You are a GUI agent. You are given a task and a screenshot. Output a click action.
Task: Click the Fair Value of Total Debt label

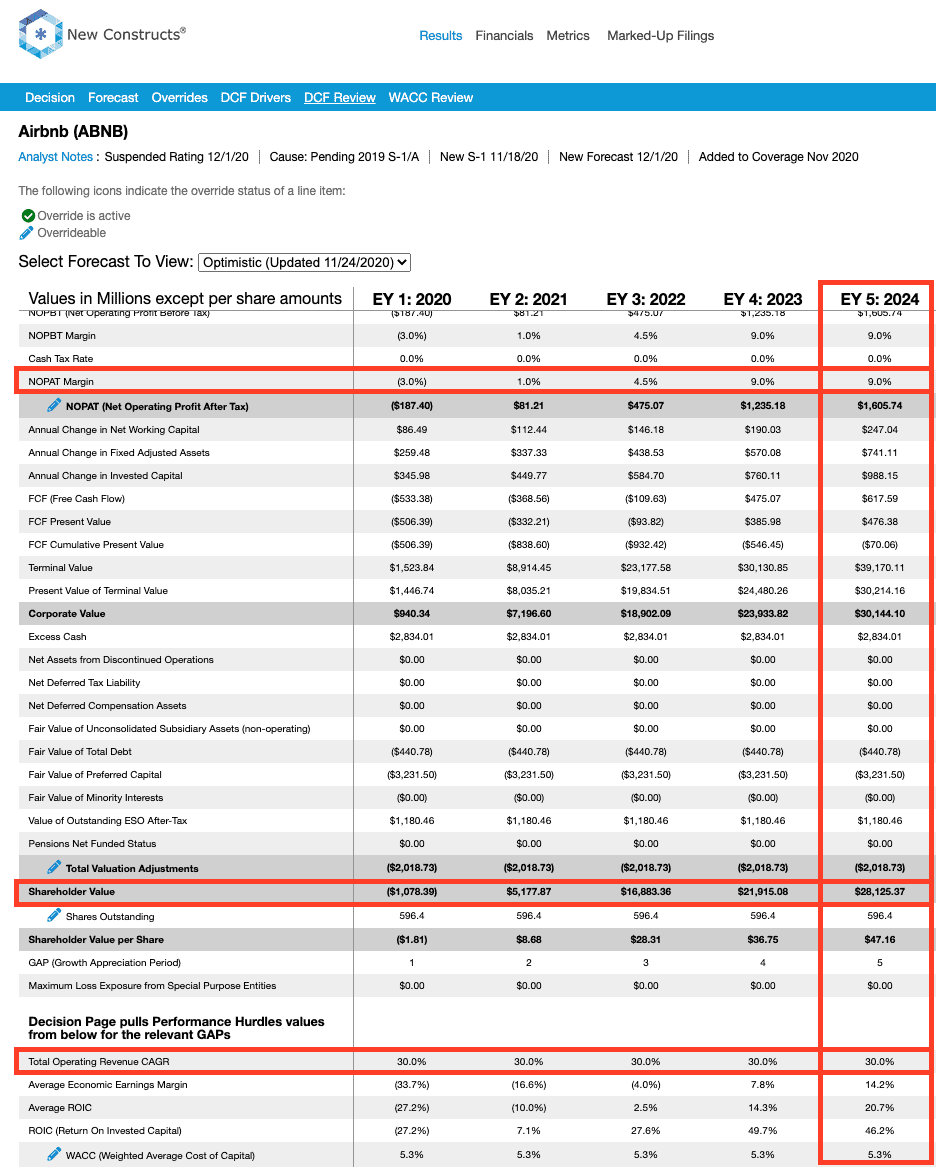pos(80,752)
